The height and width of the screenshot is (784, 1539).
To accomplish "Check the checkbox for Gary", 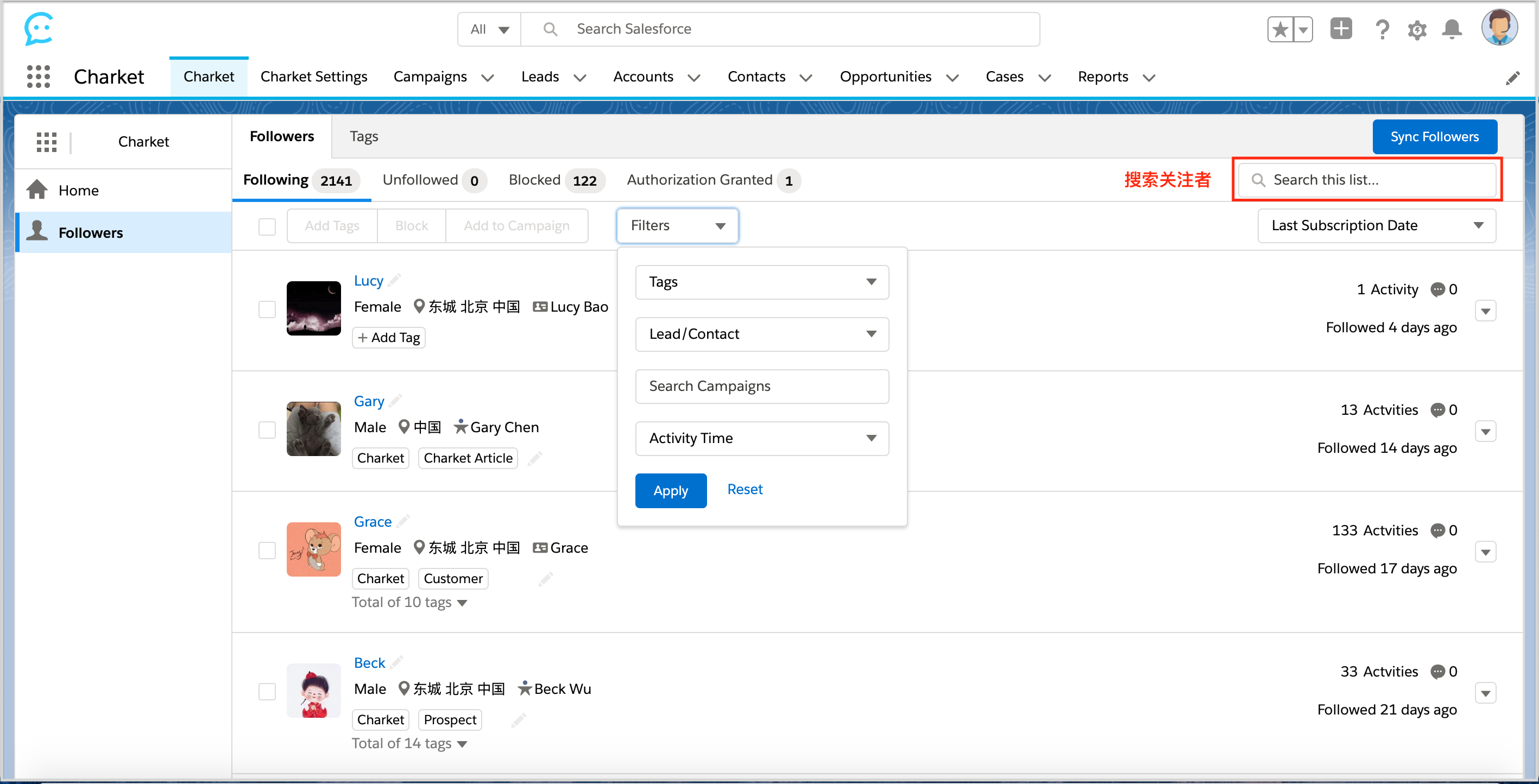I will (x=267, y=430).
